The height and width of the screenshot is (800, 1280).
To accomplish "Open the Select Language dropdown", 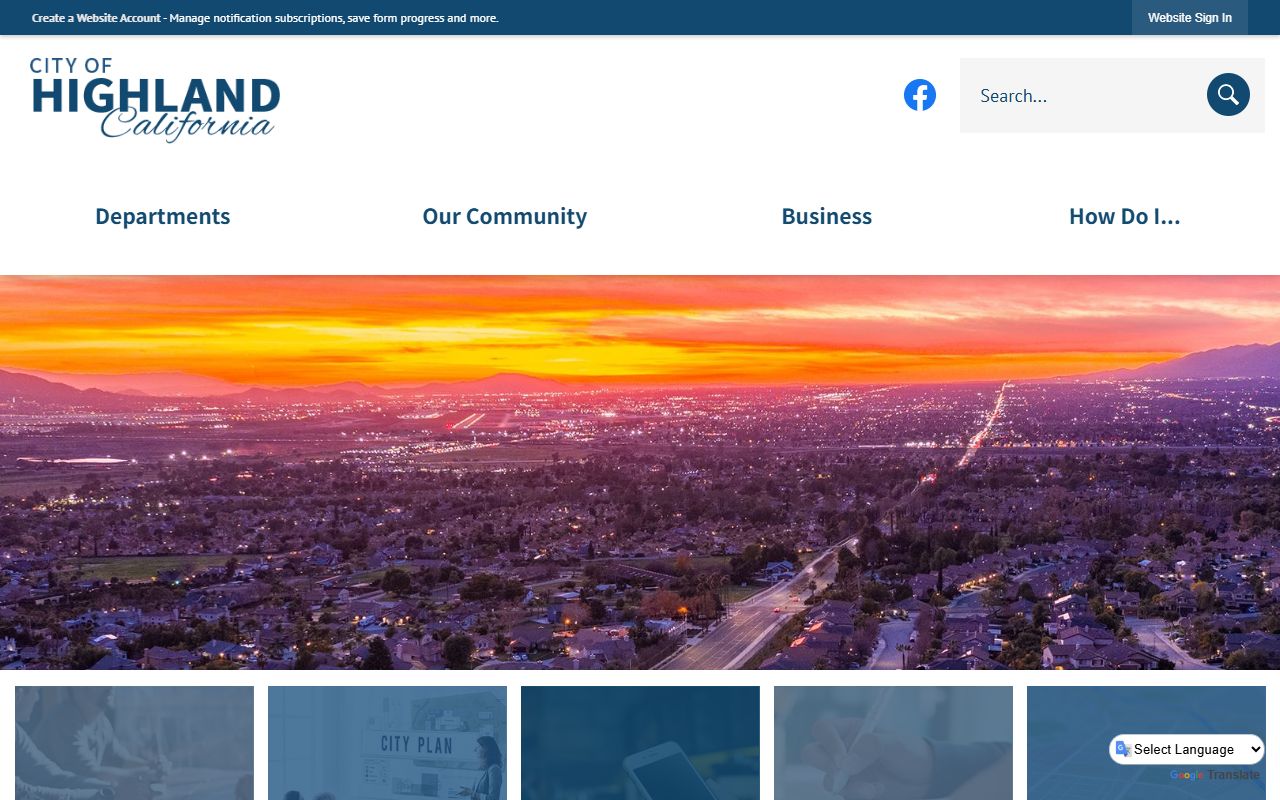I will [1187, 749].
